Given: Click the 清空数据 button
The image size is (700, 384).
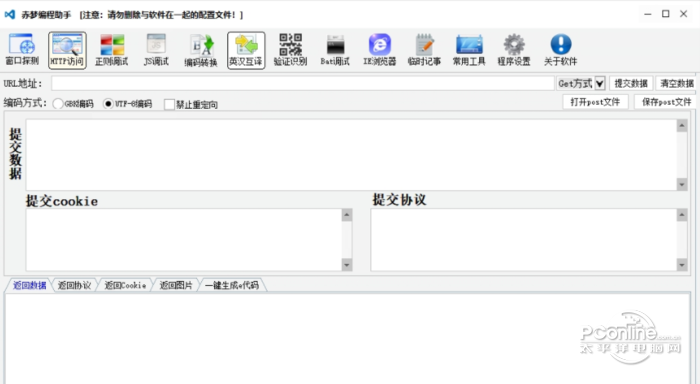Looking at the screenshot, I should [677, 83].
